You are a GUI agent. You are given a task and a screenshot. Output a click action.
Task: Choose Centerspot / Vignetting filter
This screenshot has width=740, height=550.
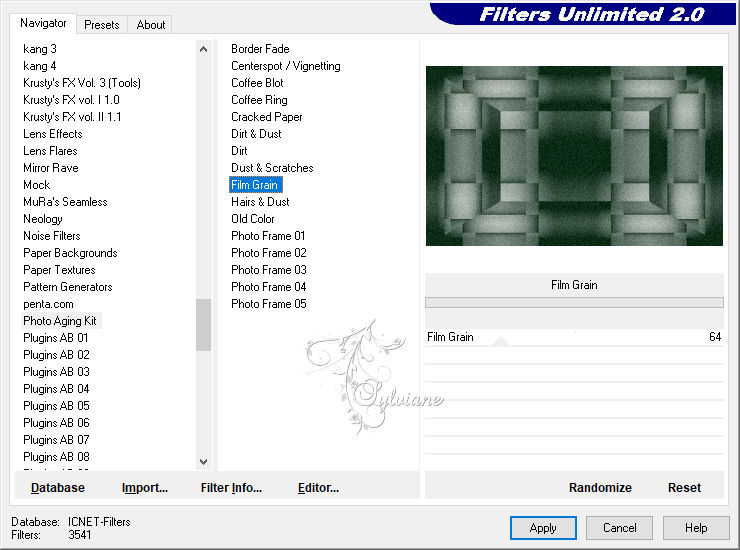pyautogui.click(x=286, y=66)
